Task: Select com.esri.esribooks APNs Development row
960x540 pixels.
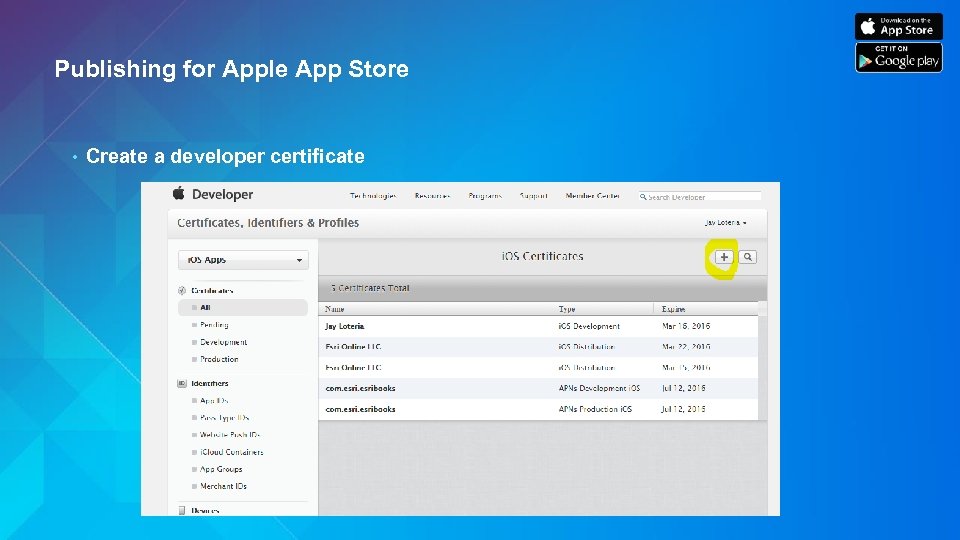Action: (x=538, y=388)
